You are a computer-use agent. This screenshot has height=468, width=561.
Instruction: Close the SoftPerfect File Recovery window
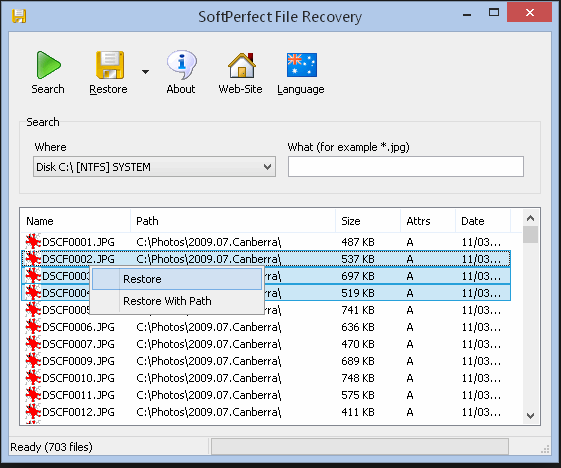530,13
